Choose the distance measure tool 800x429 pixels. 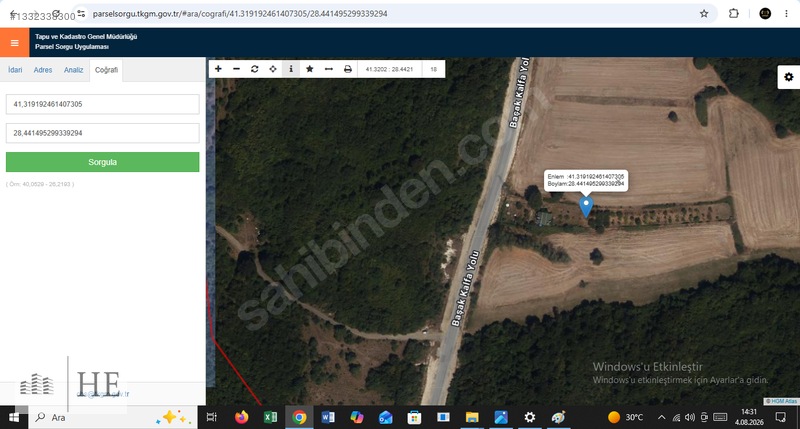click(329, 69)
